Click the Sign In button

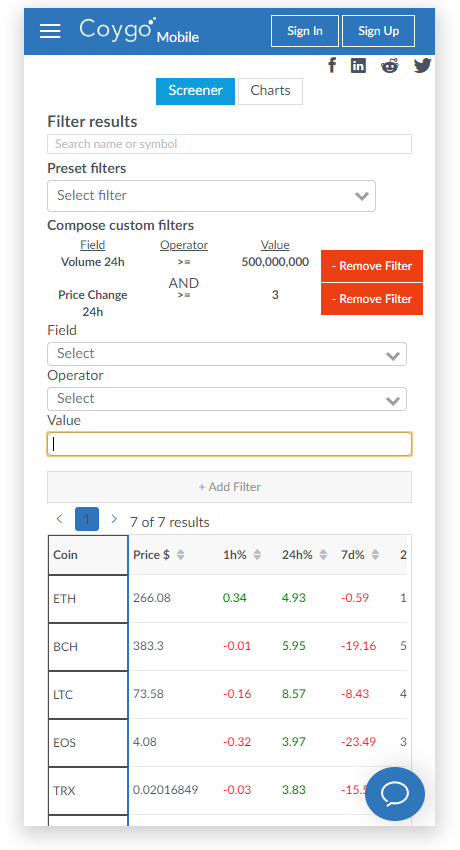point(305,31)
